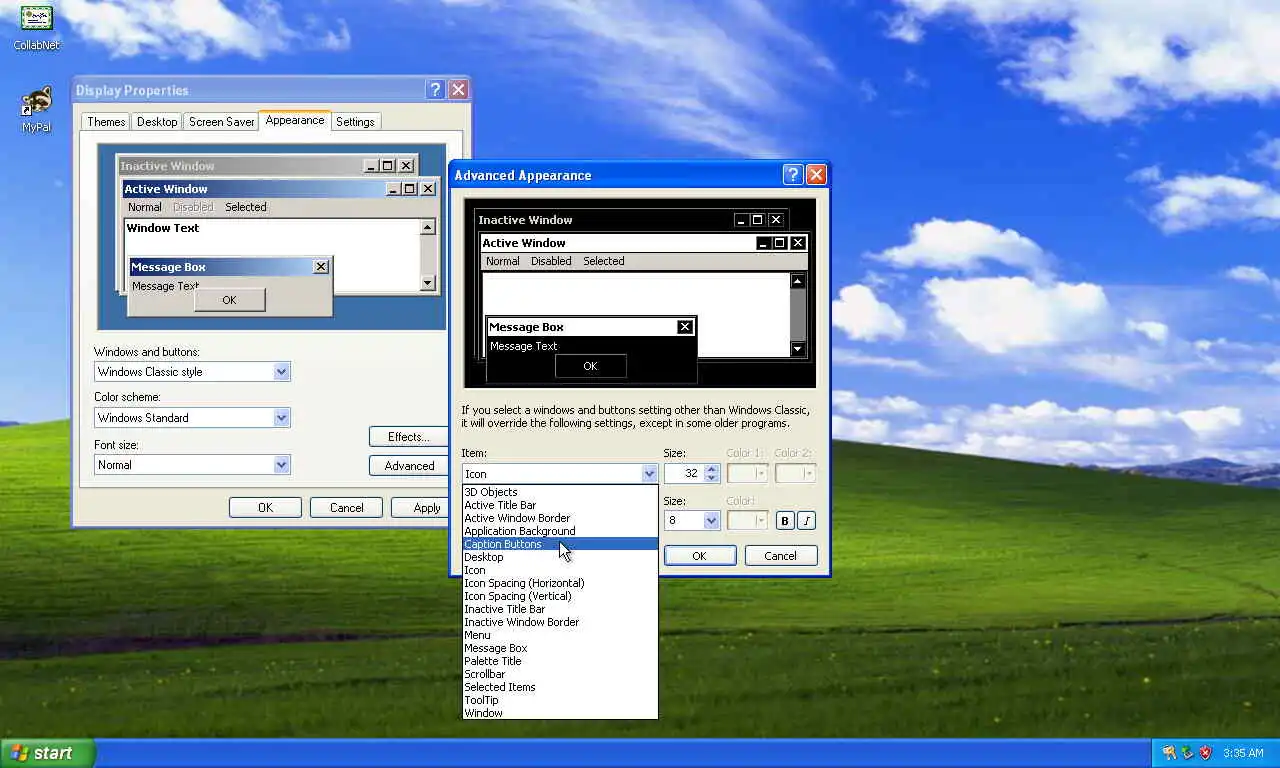This screenshot has height=768, width=1280.
Task: Open the CollabNet desktop icon
Action: [36, 27]
